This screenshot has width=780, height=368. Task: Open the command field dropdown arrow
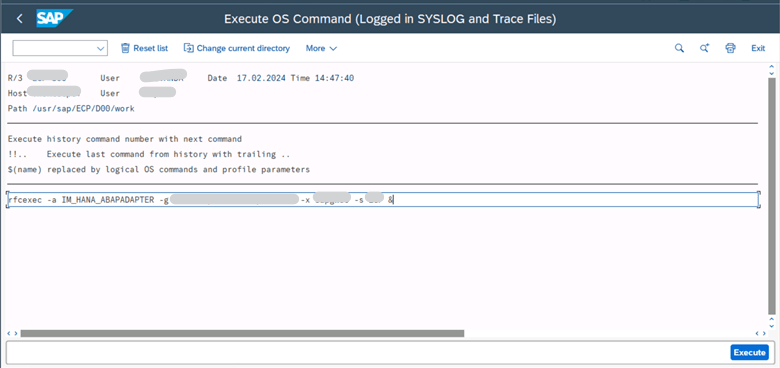click(100, 48)
